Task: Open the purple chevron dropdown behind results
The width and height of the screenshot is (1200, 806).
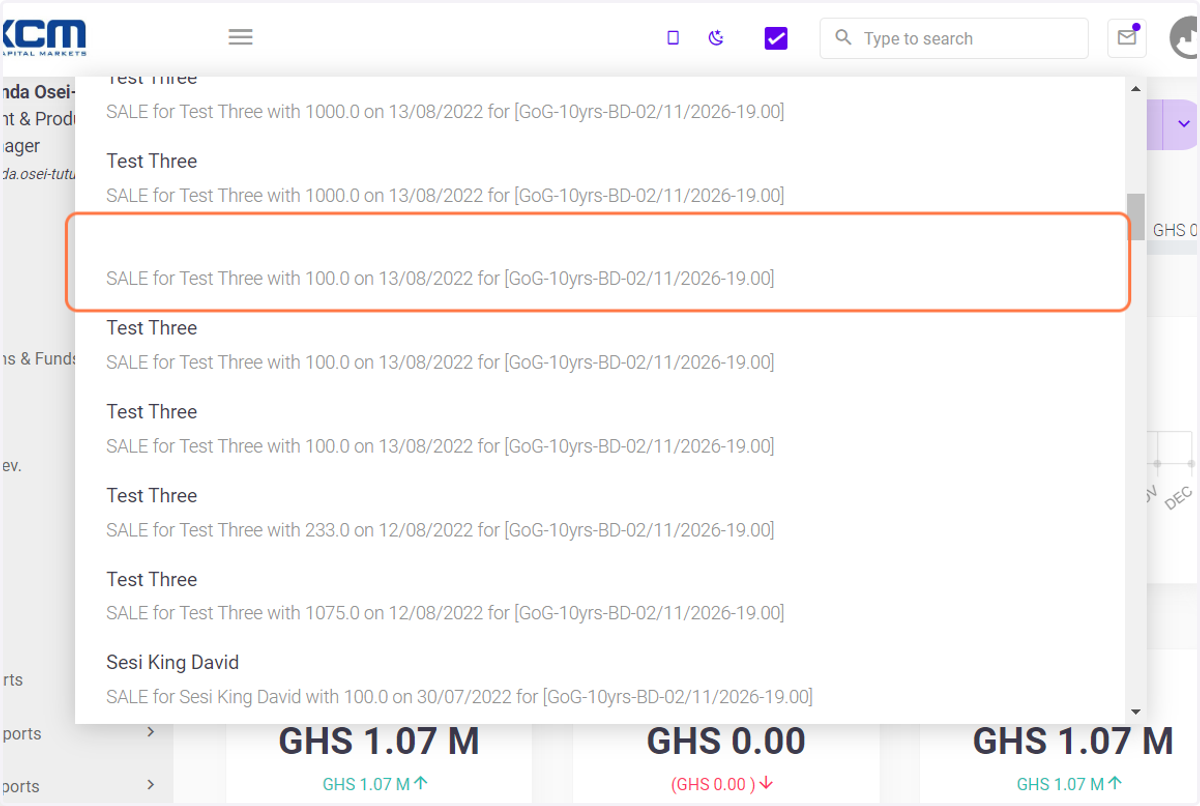Action: click(x=1185, y=124)
